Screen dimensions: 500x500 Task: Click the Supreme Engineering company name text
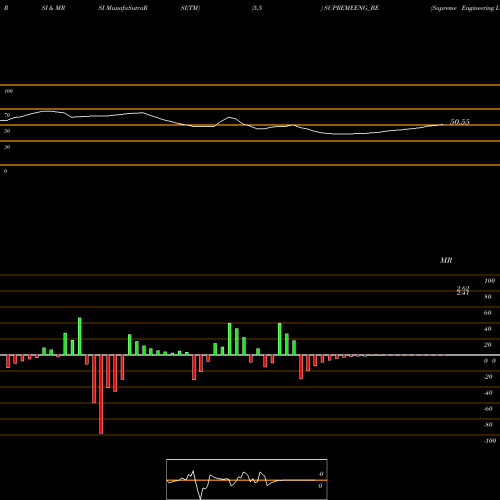tap(465, 8)
